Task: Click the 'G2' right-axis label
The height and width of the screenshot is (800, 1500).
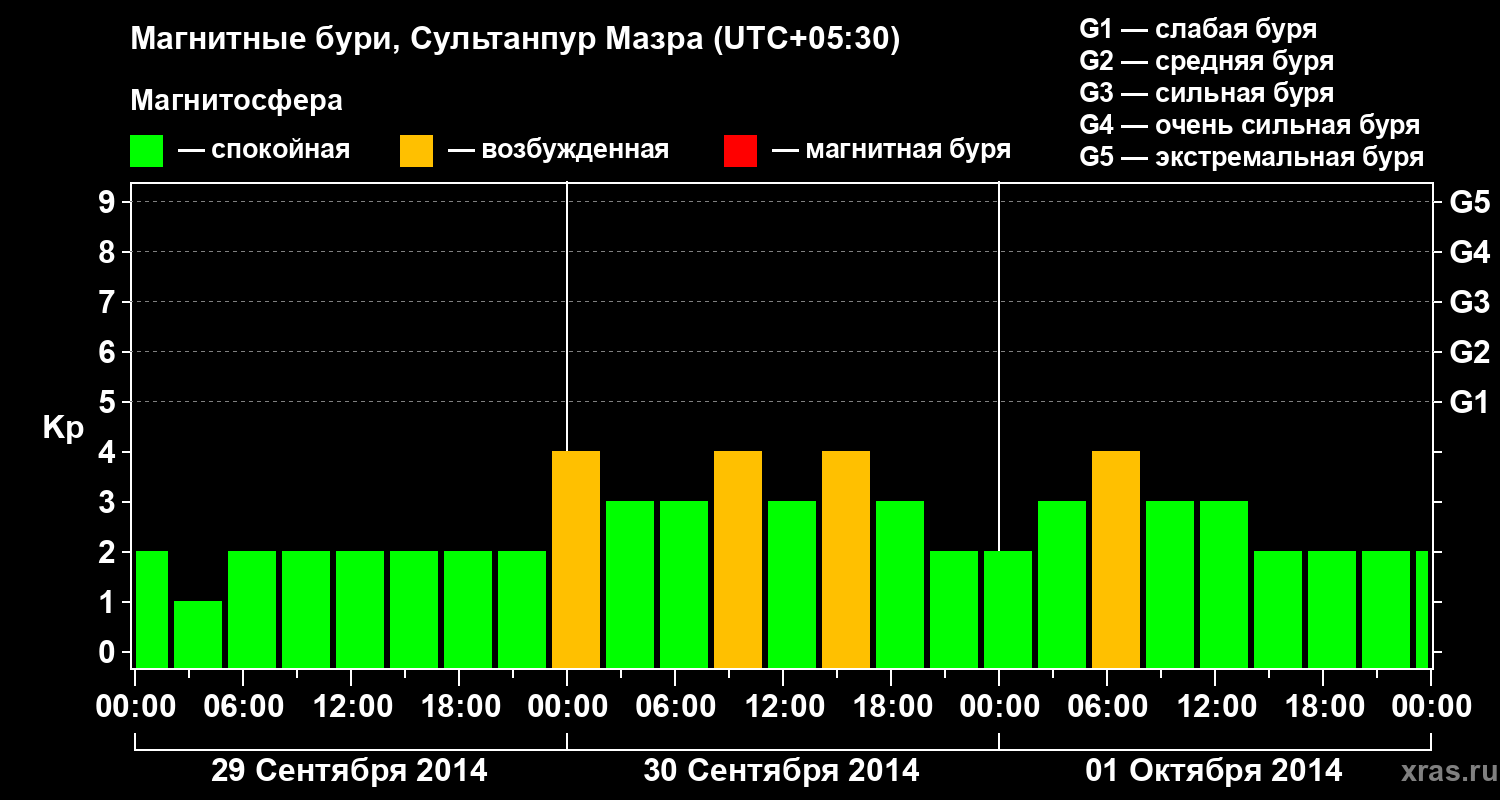Action: click(x=1469, y=353)
